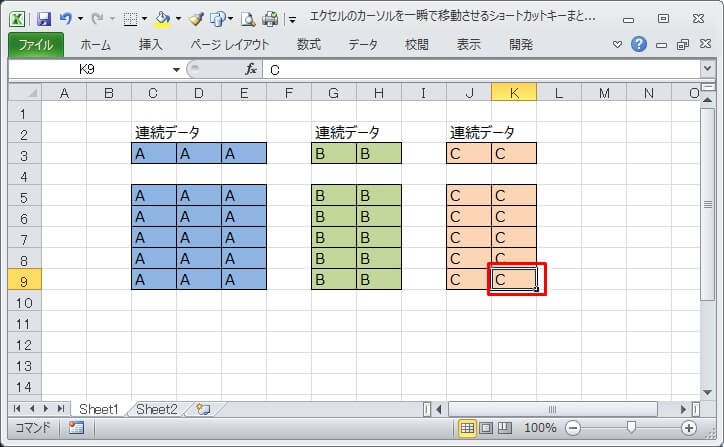Click the Insert Function fx icon
This screenshot has width=724, height=447.
tap(251, 69)
